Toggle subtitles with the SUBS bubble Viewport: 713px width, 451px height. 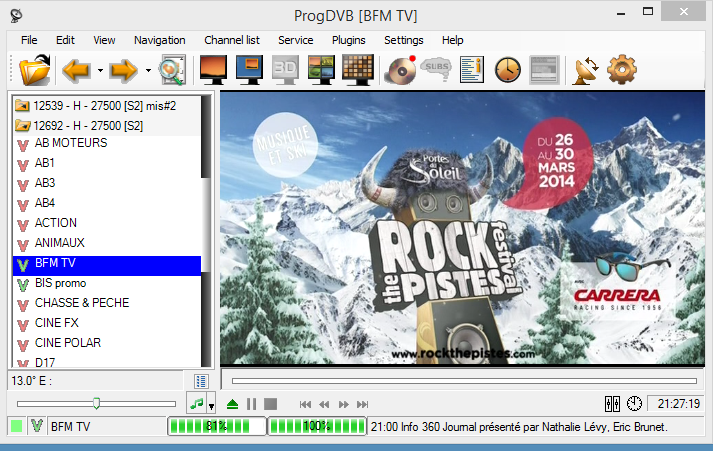click(x=437, y=69)
